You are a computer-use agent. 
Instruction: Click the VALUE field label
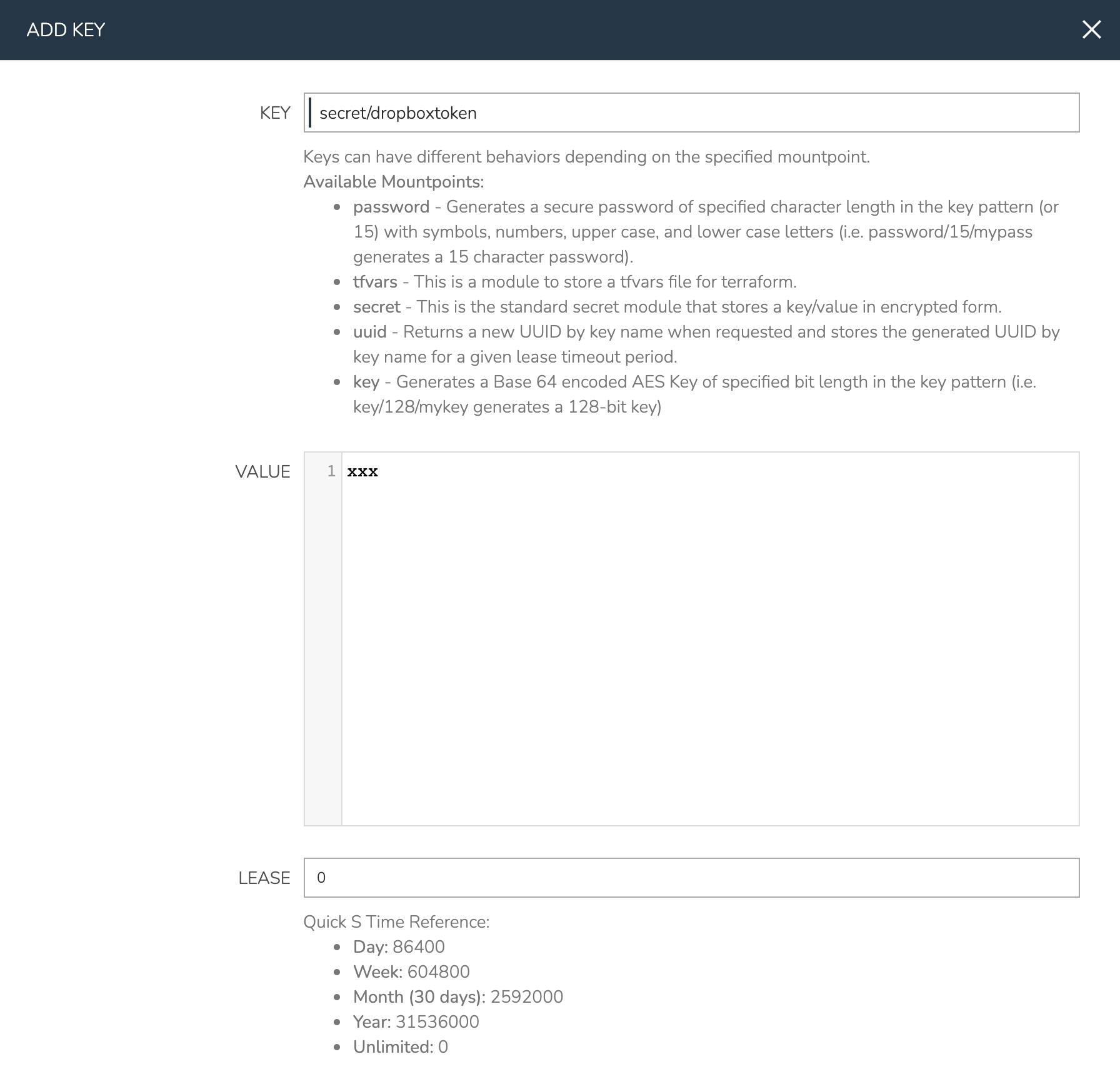click(262, 471)
